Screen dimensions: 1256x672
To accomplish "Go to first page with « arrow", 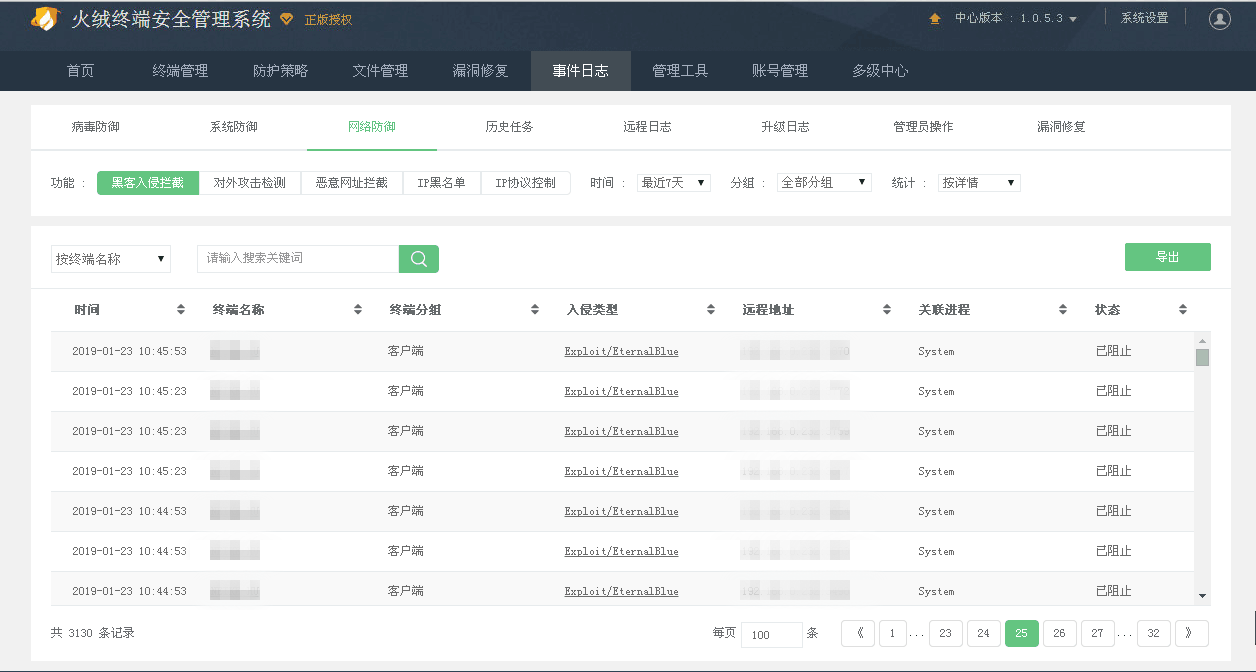I will [x=859, y=633].
